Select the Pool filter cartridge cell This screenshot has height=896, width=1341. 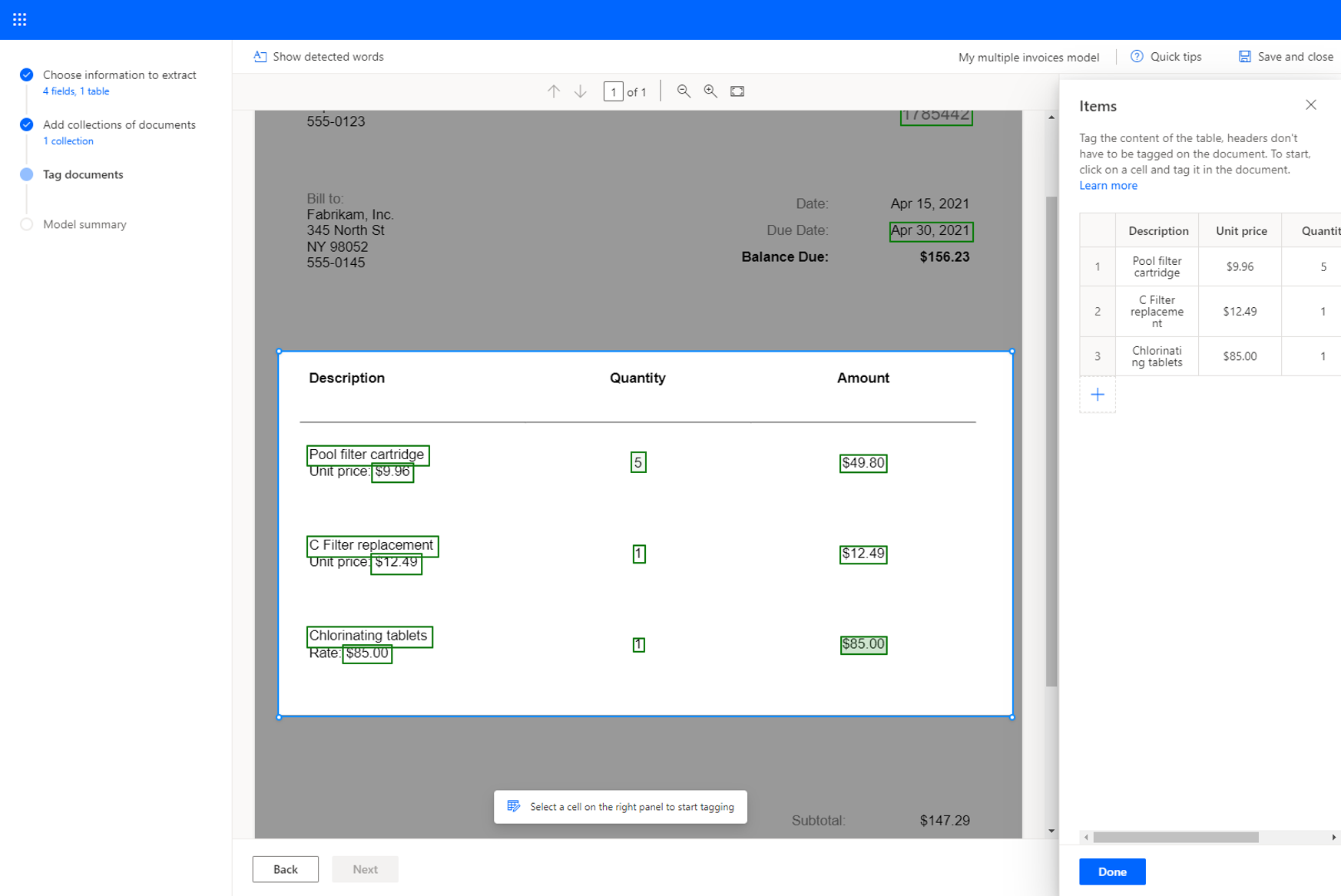tap(1157, 266)
